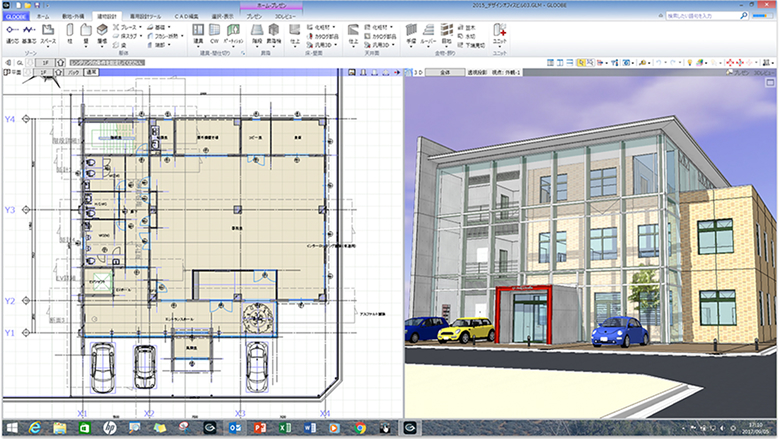Switch to the ホーム ribbon tab
Image resolution: width=780 pixels, height=440 pixels.
point(41,17)
